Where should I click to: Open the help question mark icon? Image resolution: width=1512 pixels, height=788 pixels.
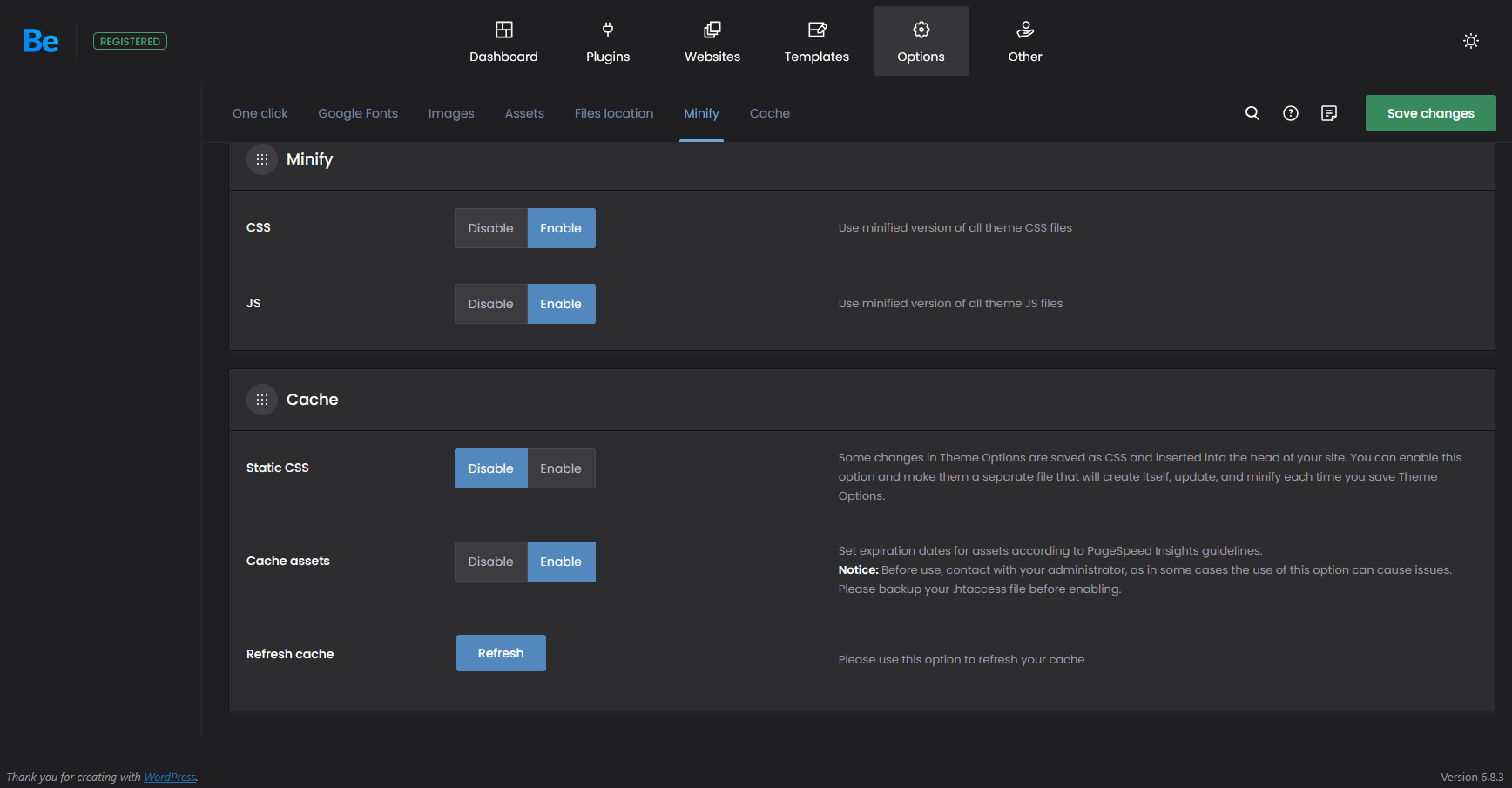click(1290, 113)
